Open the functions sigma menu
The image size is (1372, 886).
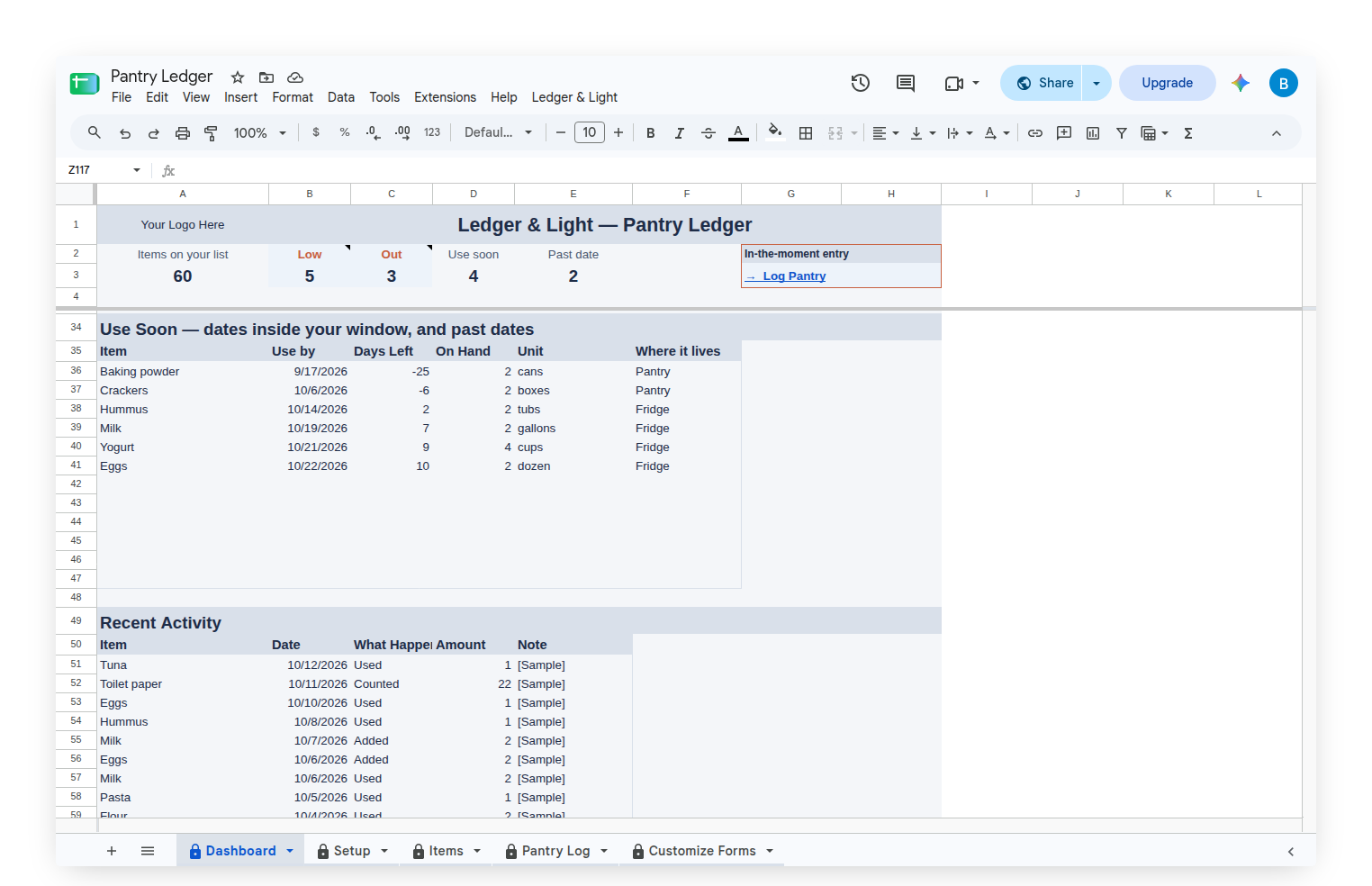point(1188,132)
